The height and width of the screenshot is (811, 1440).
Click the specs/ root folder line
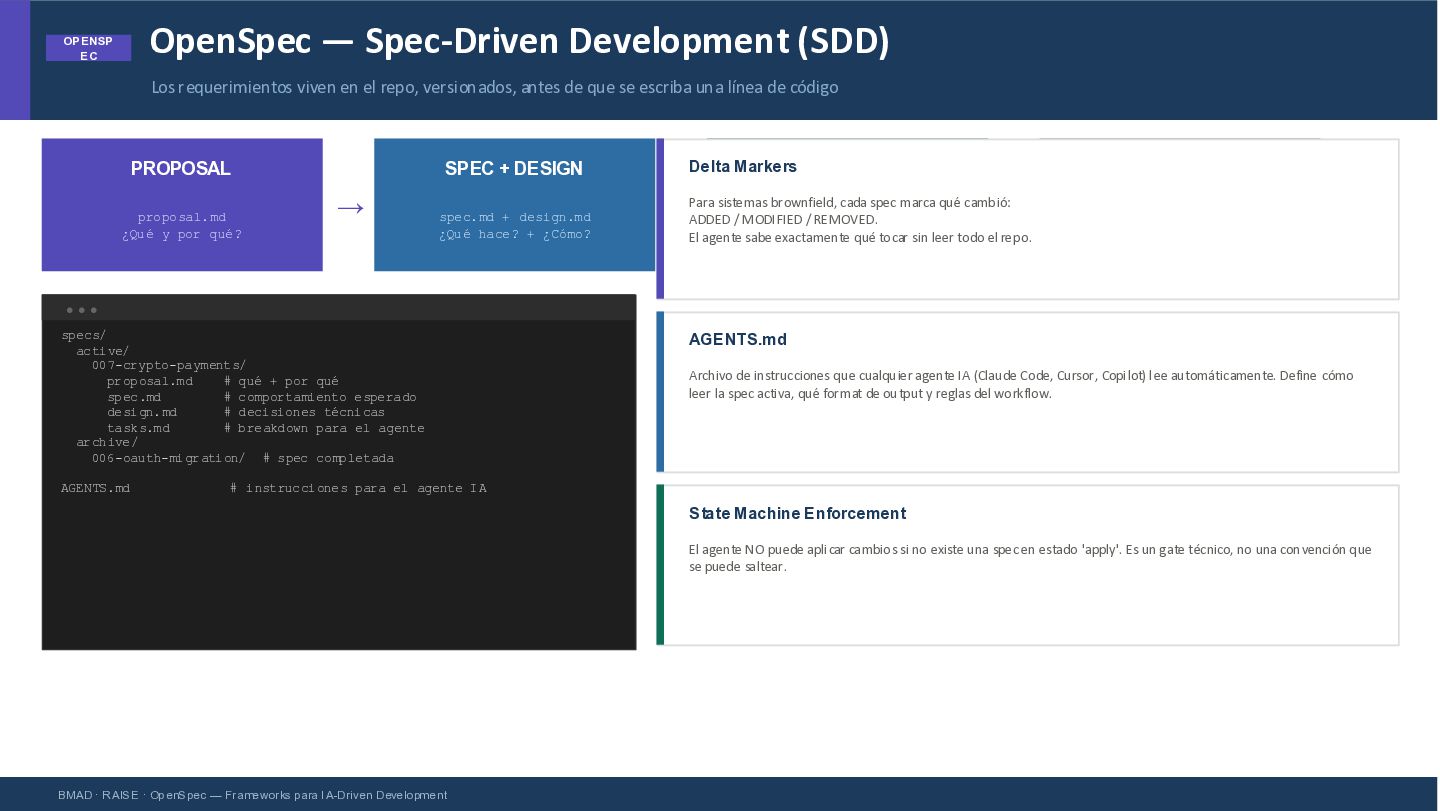click(x=84, y=335)
